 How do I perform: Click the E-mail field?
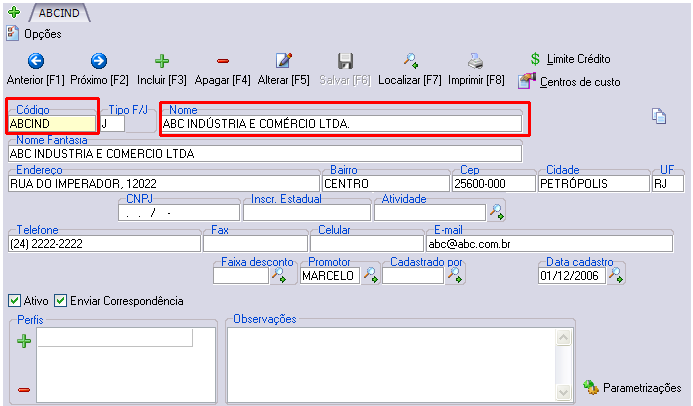click(550, 244)
